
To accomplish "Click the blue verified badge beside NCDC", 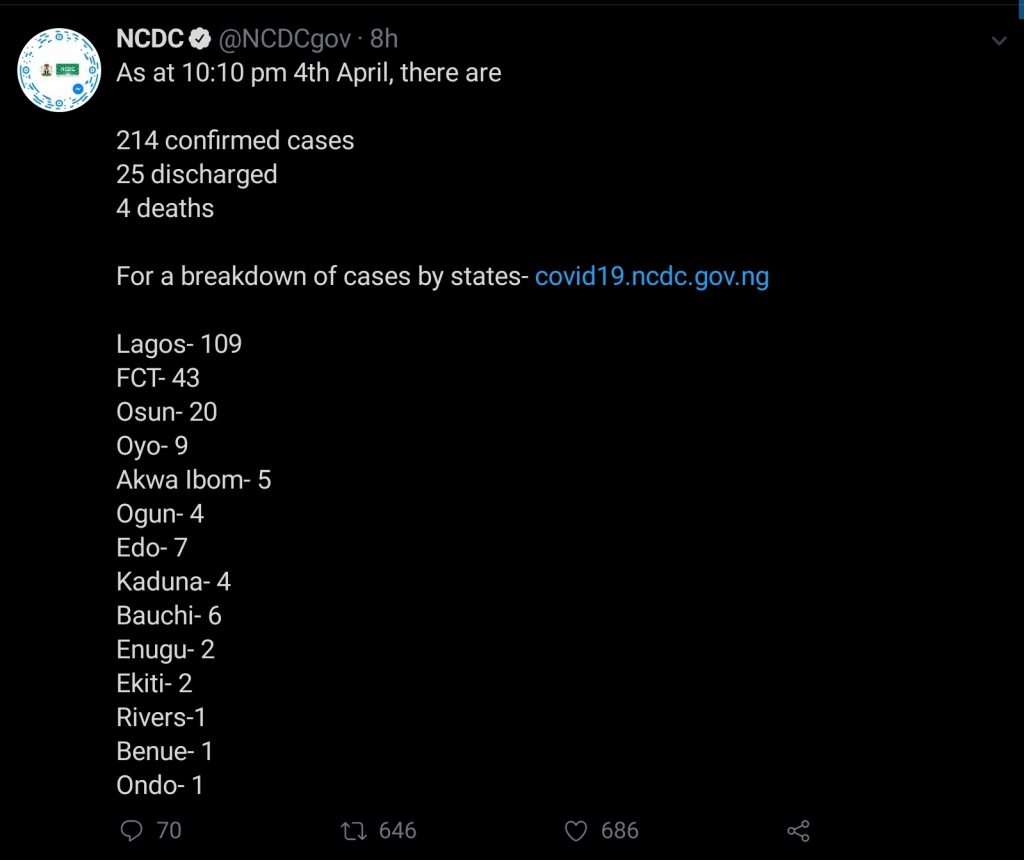I will point(200,39).
